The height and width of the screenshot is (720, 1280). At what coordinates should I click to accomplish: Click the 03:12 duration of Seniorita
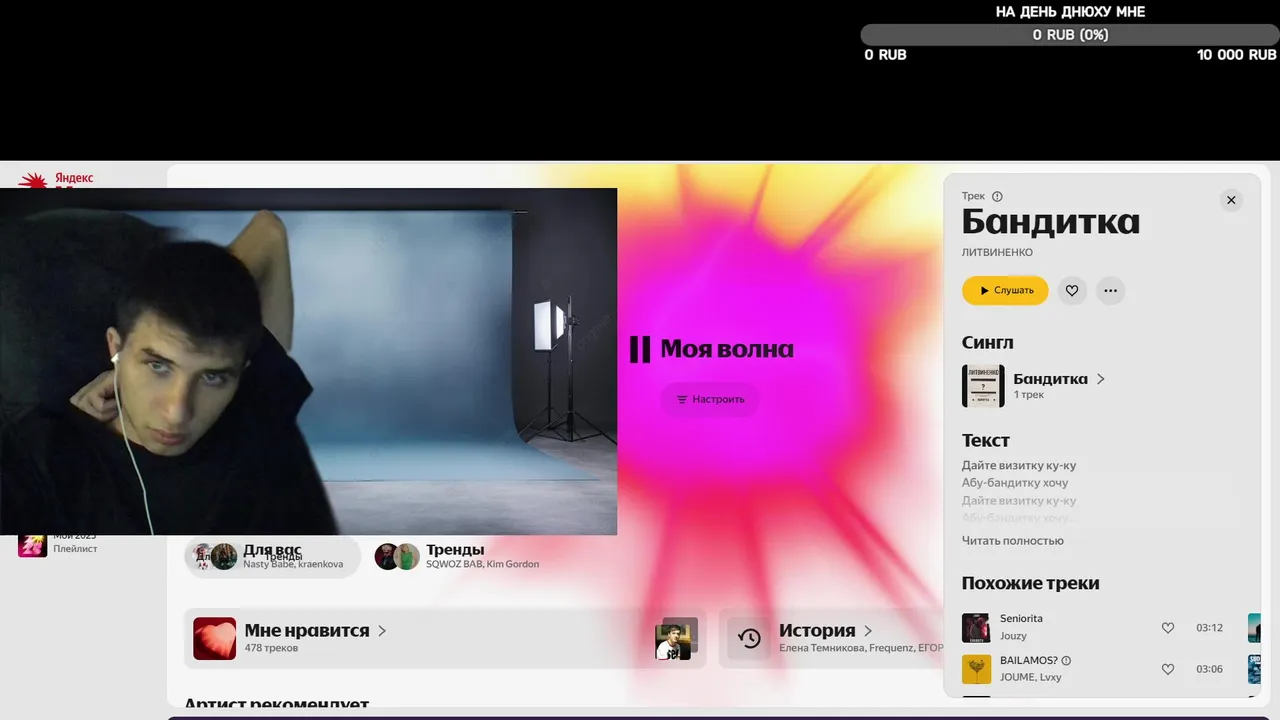coord(1209,628)
